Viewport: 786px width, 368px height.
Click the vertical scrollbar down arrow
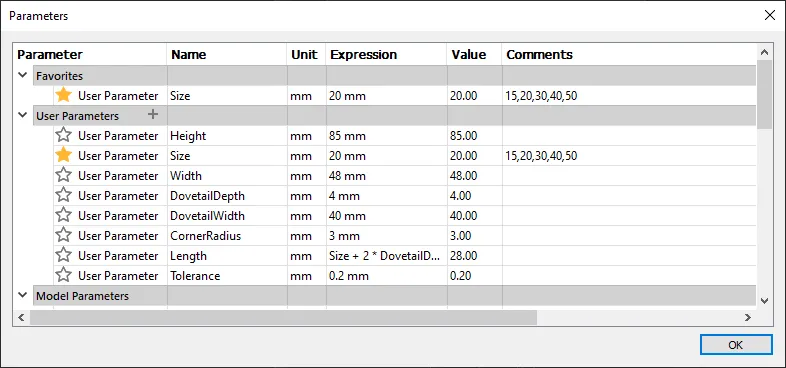(x=764, y=301)
